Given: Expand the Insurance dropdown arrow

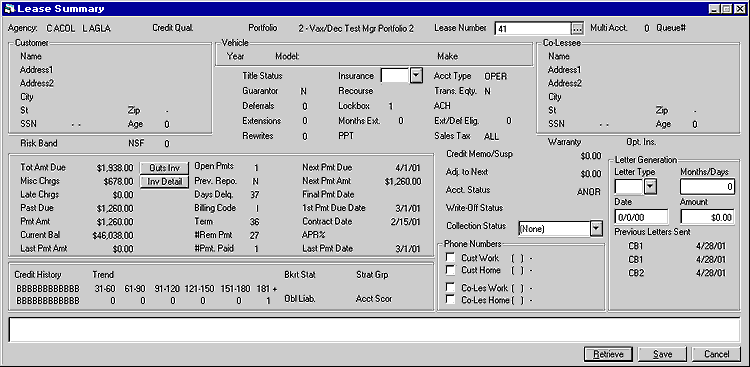Looking at the screenshot, I should (x=417, y=76).
